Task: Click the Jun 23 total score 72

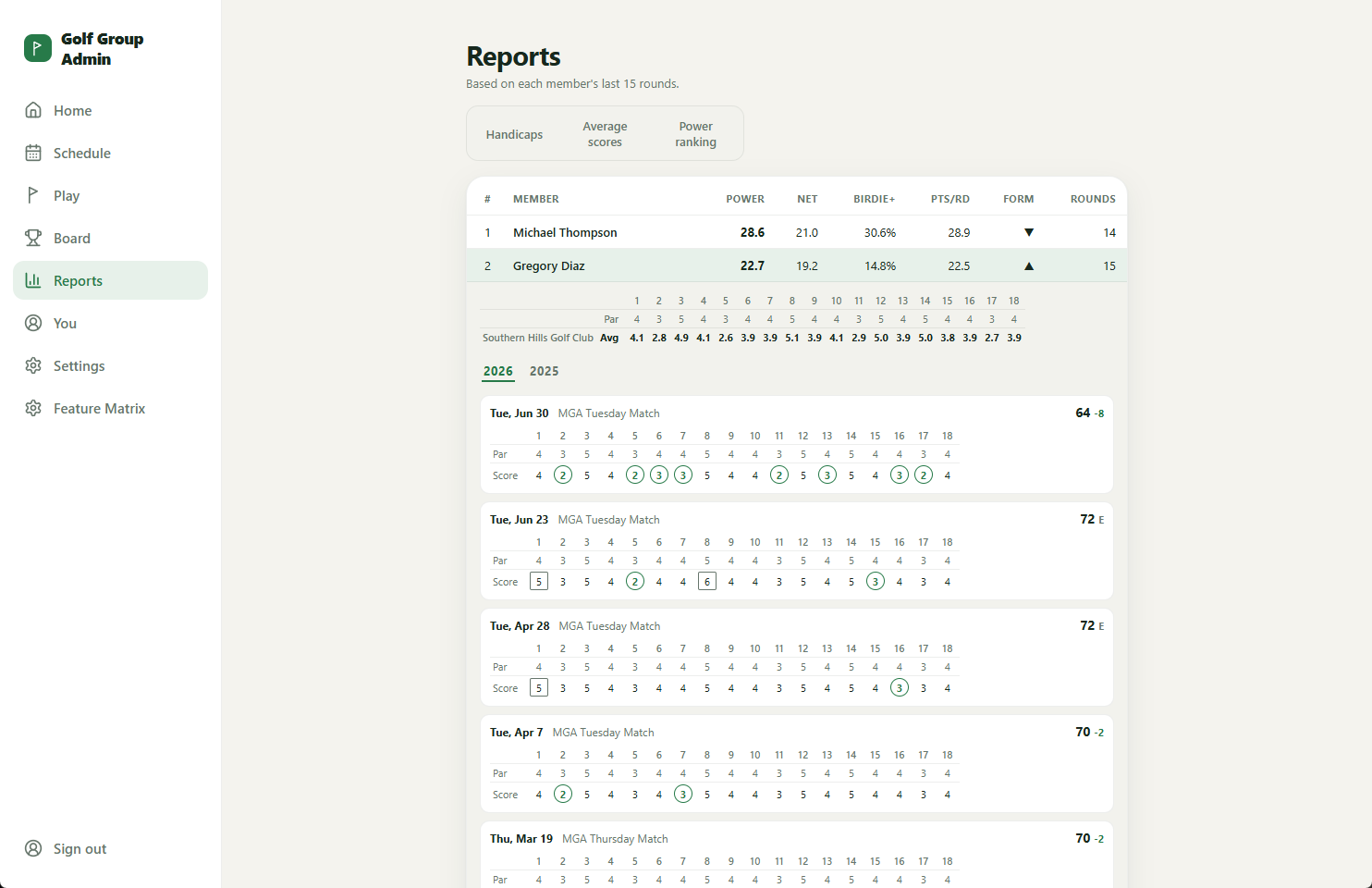Action: [x=1087, y=519]
